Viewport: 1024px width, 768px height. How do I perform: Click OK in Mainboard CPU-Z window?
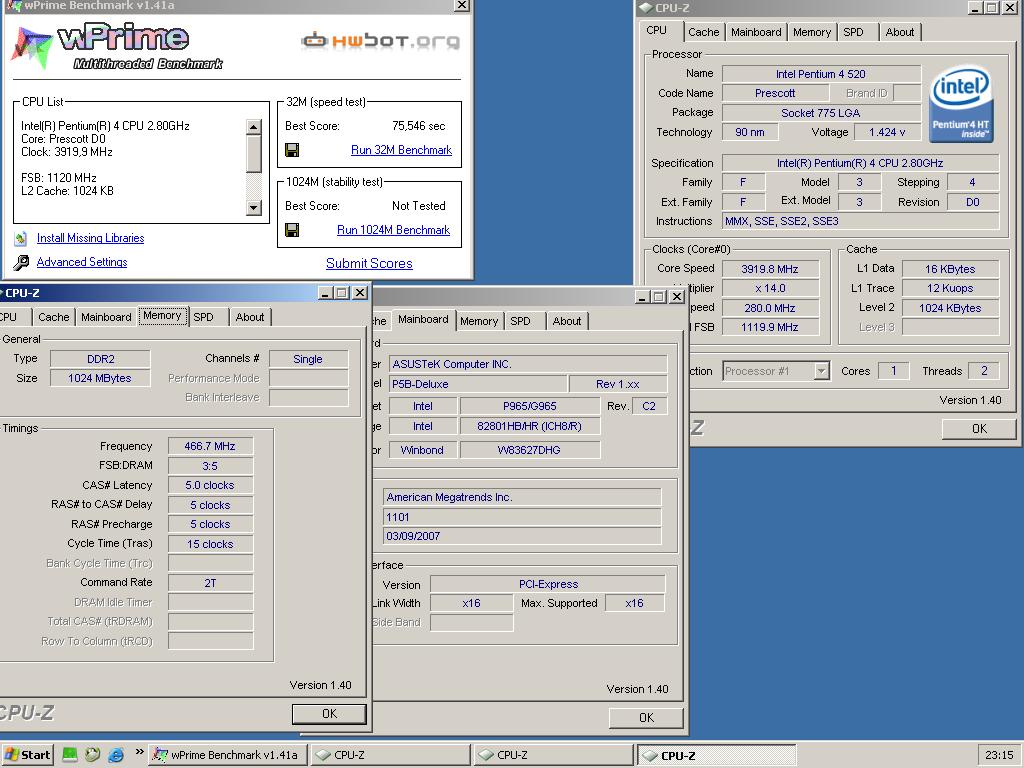tap(647, 718)
